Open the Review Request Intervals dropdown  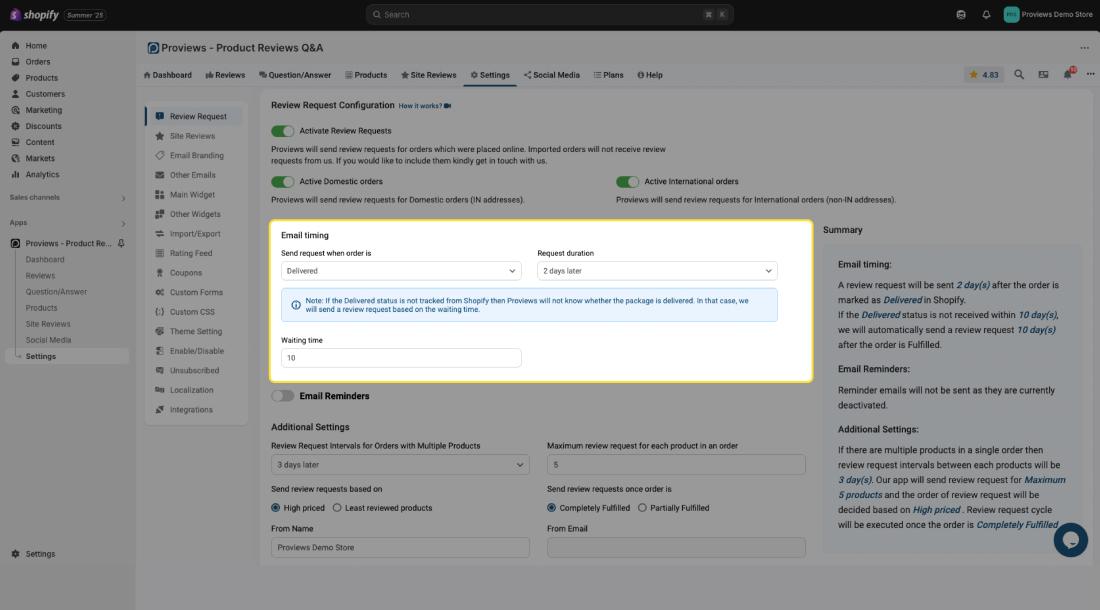click(400, 465)
